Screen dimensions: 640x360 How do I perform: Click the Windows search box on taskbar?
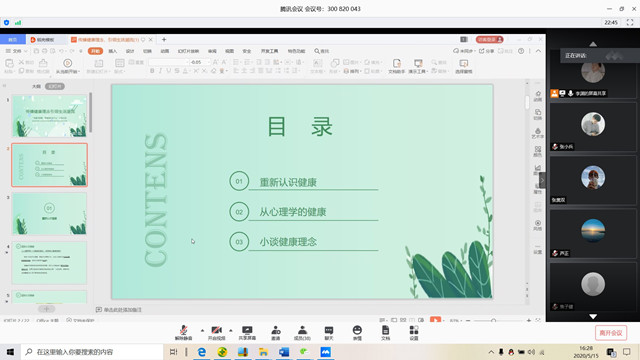(x=92, y=352)
